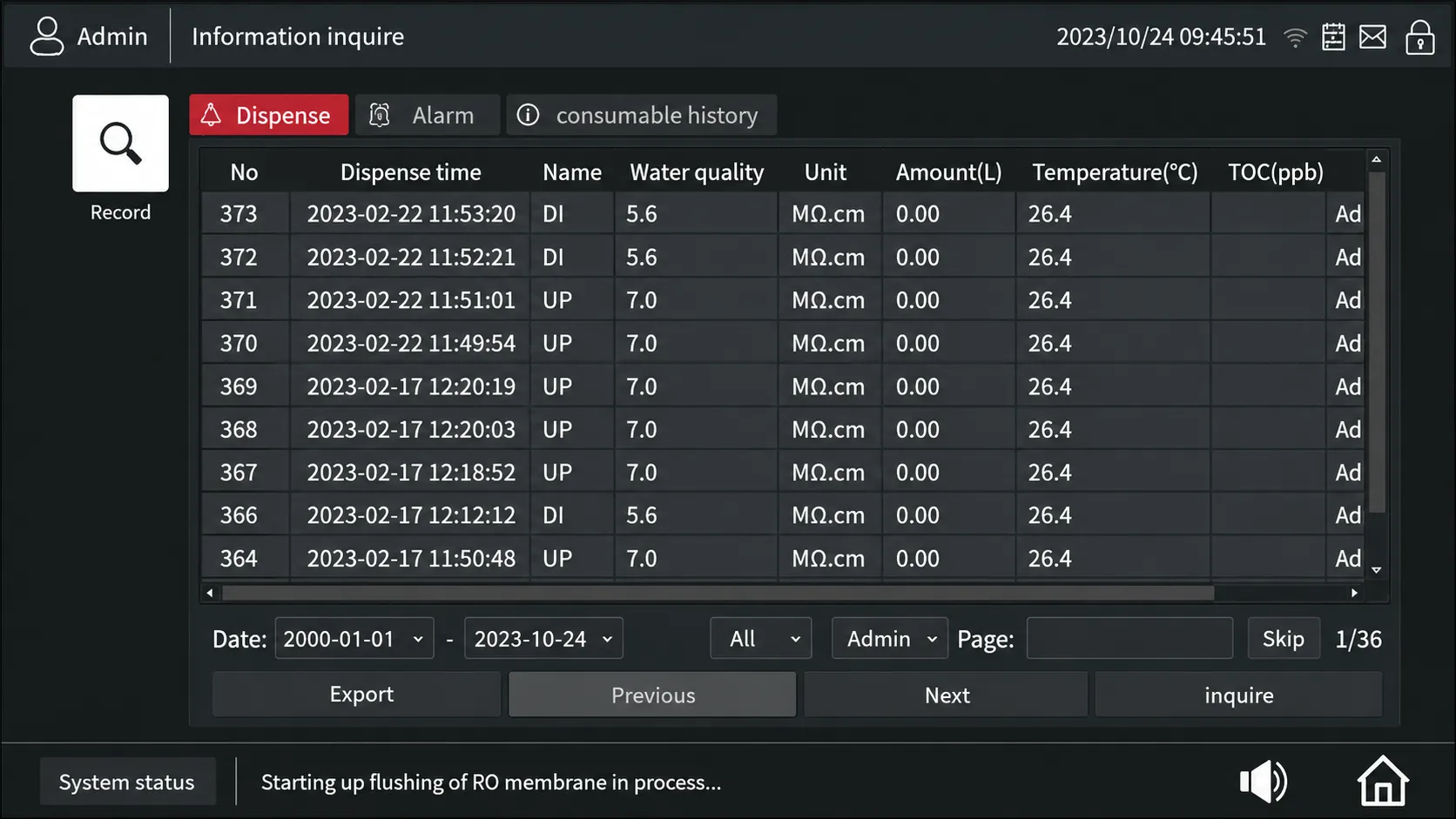
Task: Open the calendar schedule icon in header
Action: [x=1333, y=37]
